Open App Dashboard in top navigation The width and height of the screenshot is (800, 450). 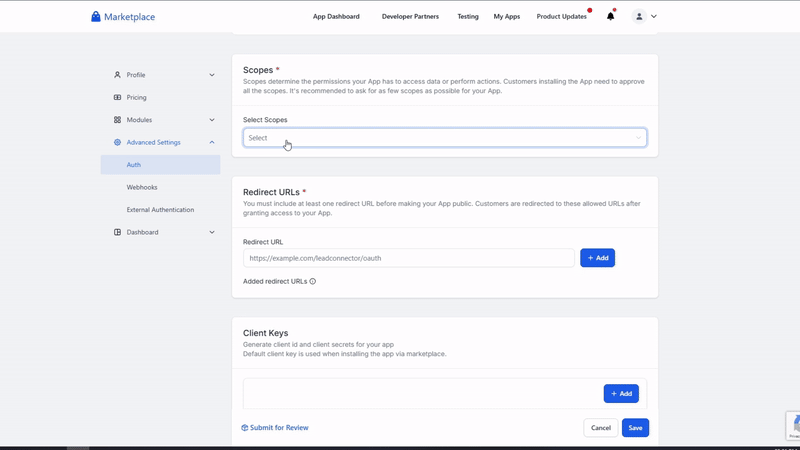point(336,16)
